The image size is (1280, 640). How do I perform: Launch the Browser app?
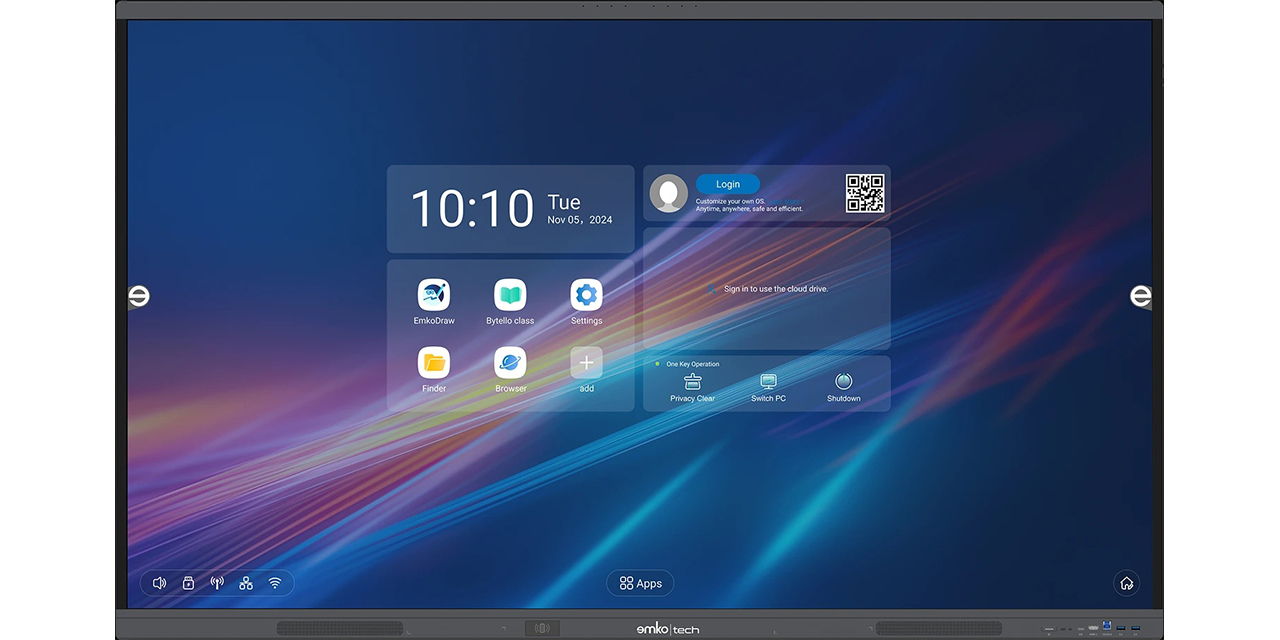pos(510,363)
